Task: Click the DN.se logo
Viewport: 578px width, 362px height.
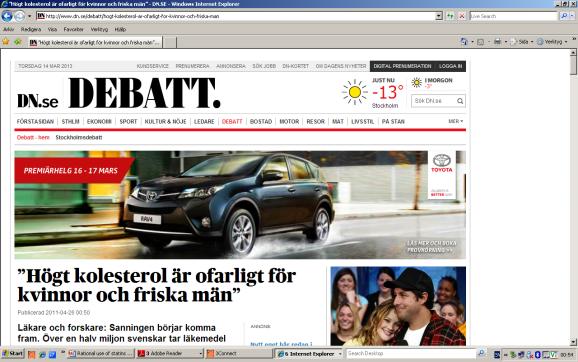Action: [x=38, y=101]
